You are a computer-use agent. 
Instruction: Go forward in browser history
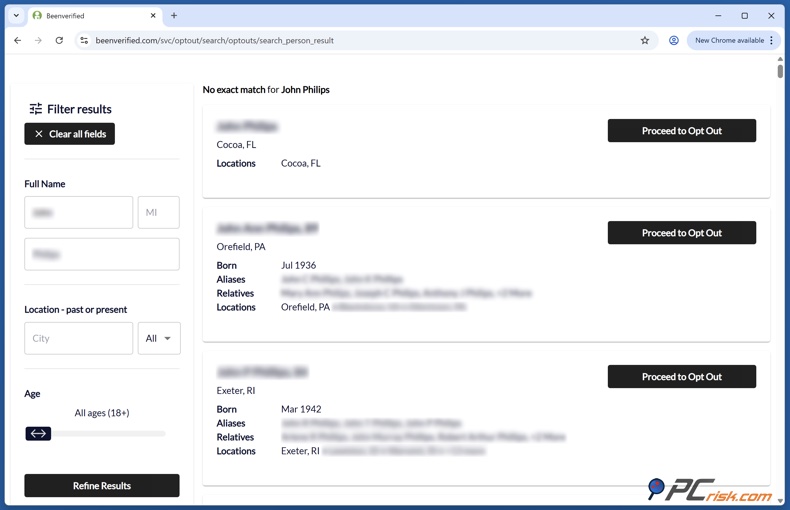pos(38,40)
